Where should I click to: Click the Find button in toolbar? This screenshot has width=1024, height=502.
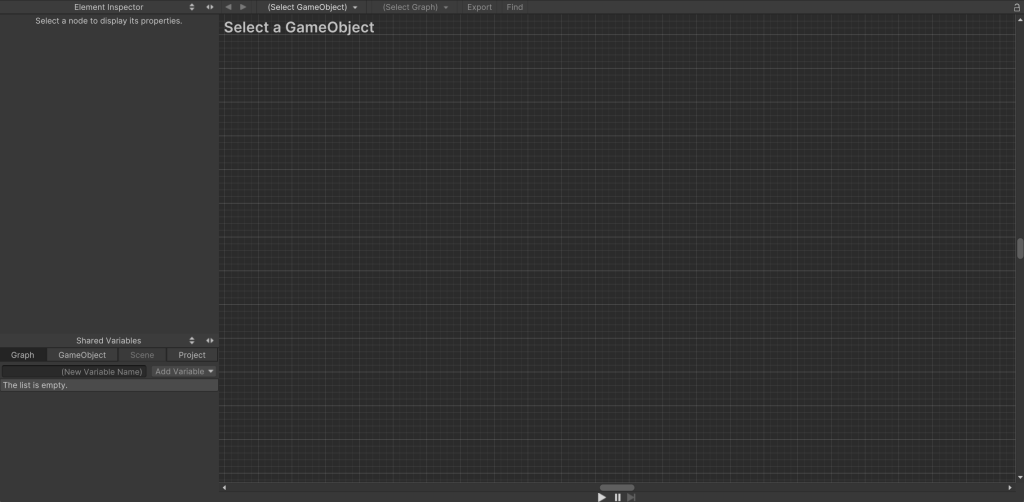[x=514, y=7]
